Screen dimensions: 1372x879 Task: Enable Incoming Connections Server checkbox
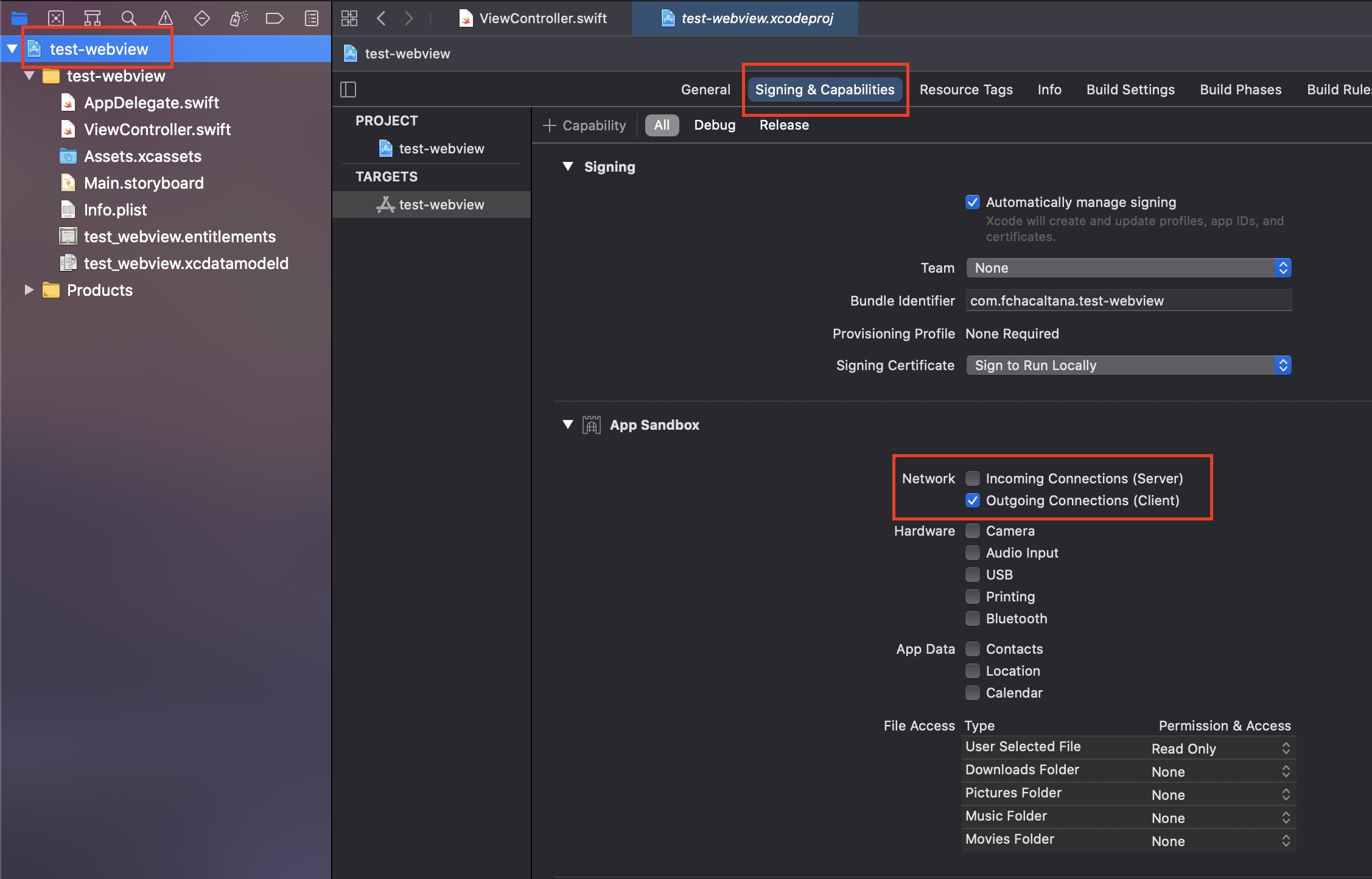coord(971,478)
